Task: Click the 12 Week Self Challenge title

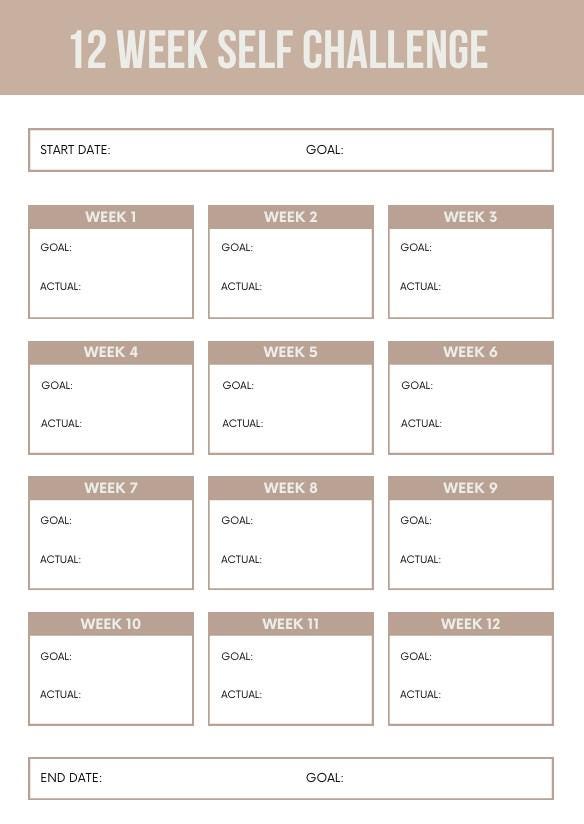Action: [279, 49]
